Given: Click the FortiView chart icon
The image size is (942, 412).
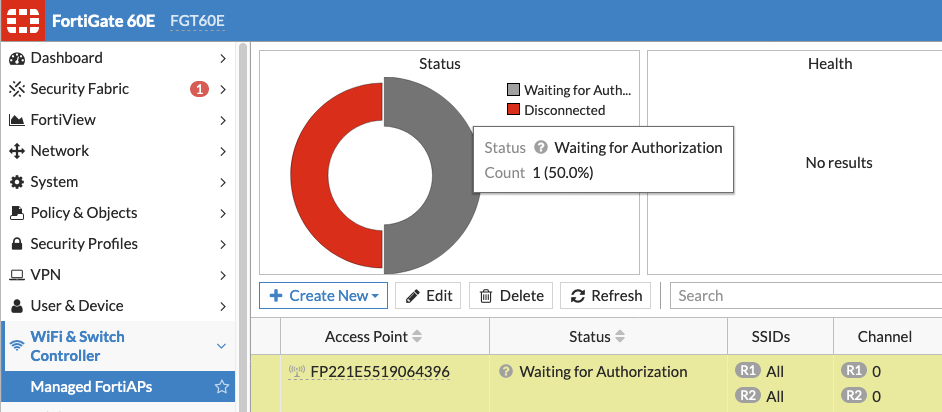Looking at the screenshot, I should [17, 120].
